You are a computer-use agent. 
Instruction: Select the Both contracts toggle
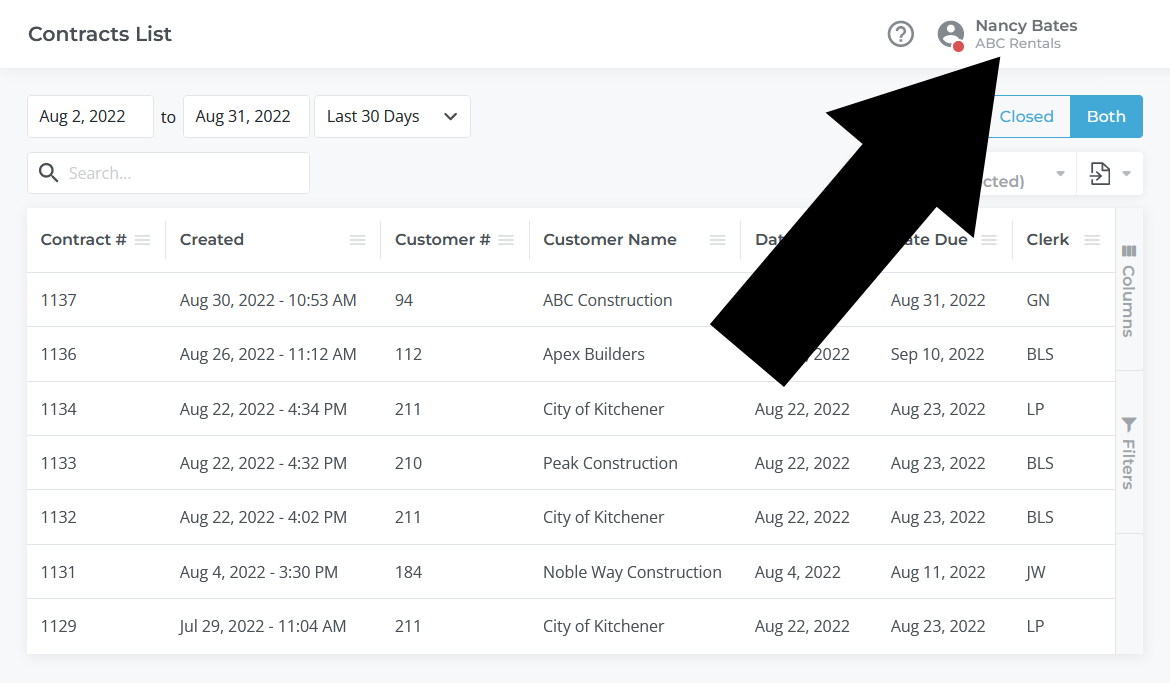tap(1106, 117)
